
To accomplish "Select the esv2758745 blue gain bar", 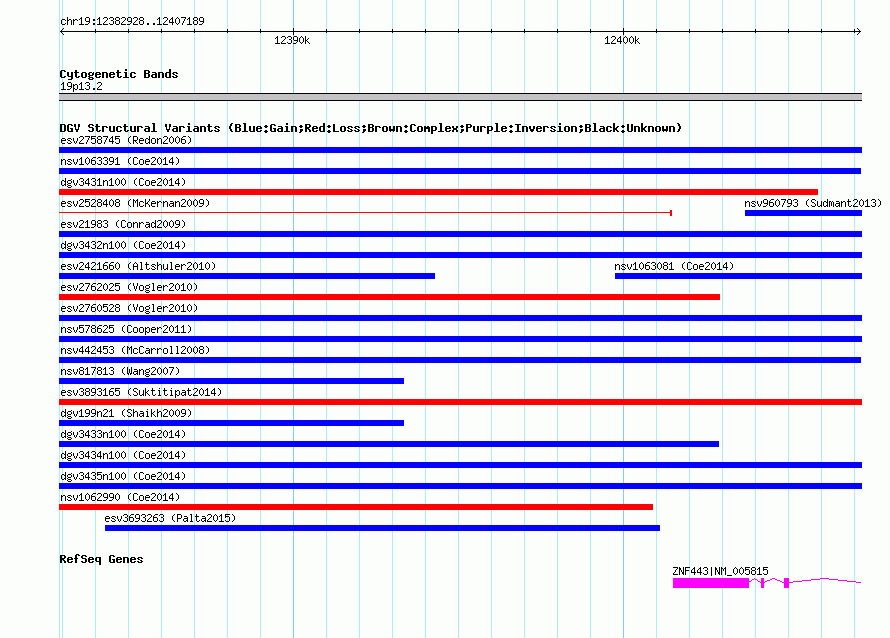I will 460,150.
